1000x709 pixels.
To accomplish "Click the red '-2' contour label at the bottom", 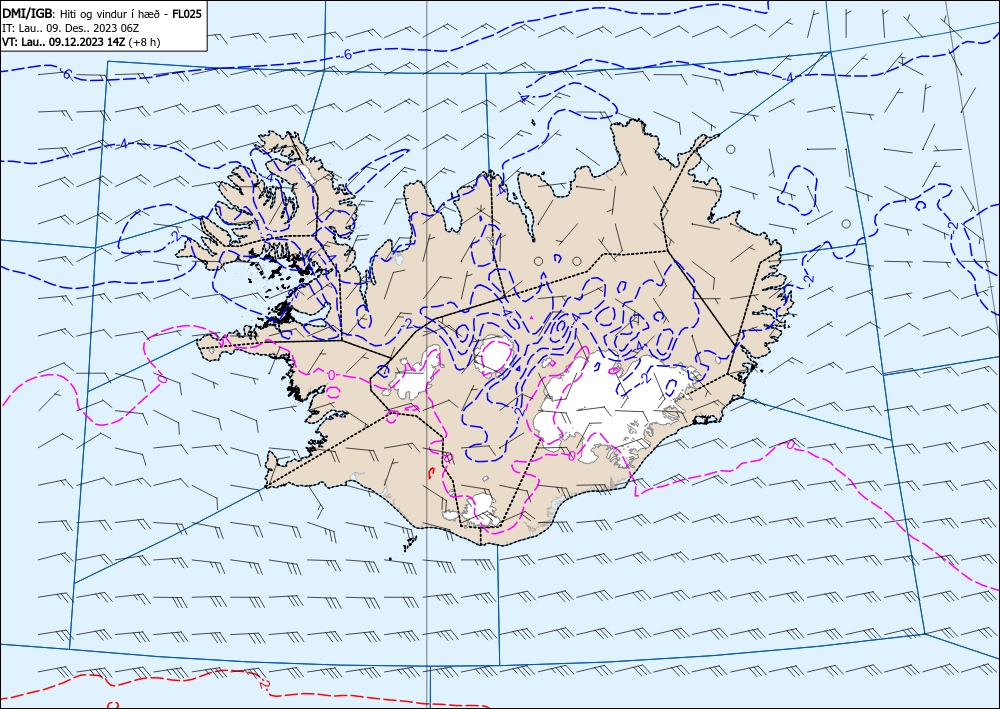I will (x=265, y=684).
